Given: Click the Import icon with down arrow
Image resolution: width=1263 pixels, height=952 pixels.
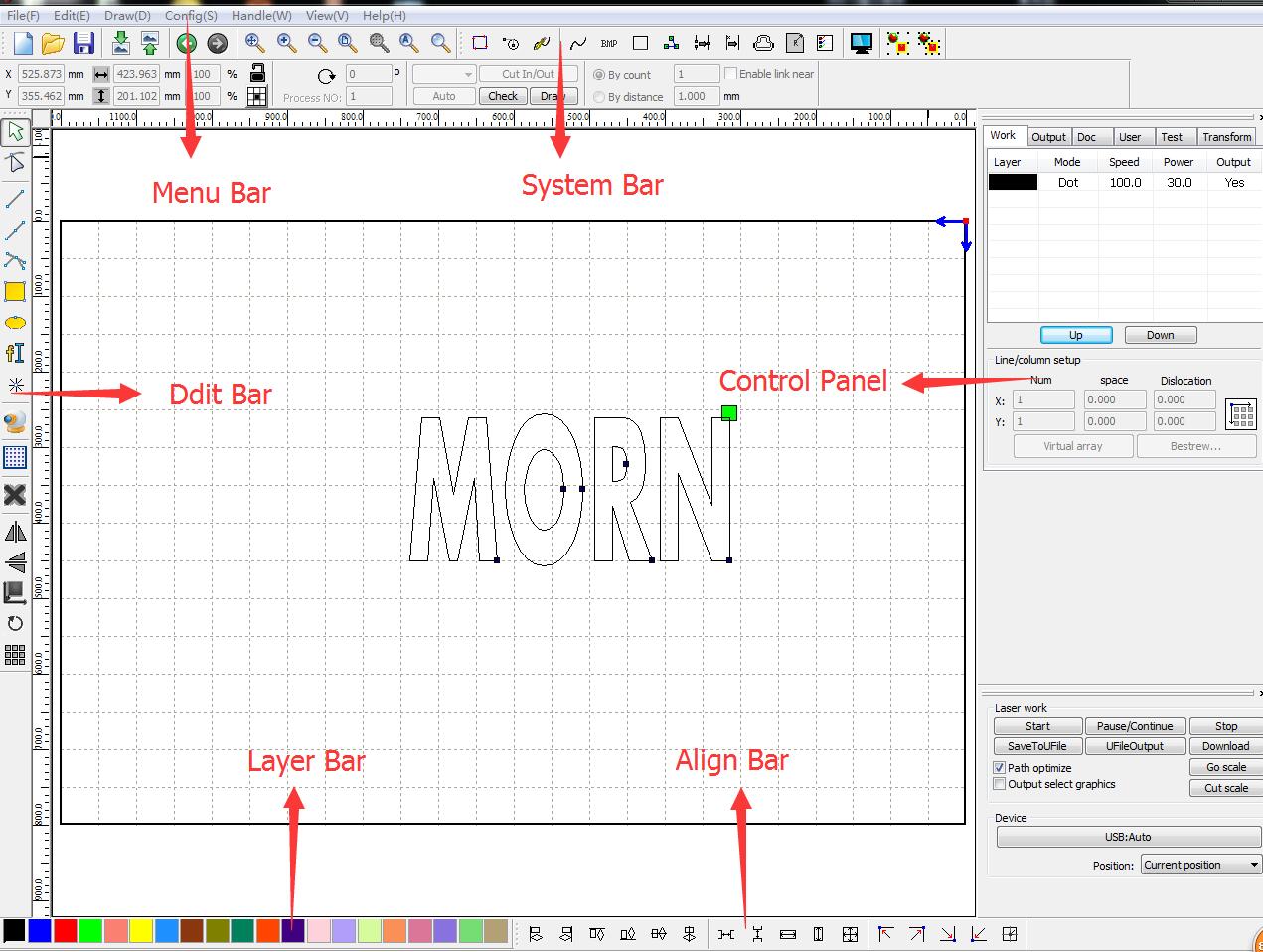Looking at the screenshot, I should [121, 42].
